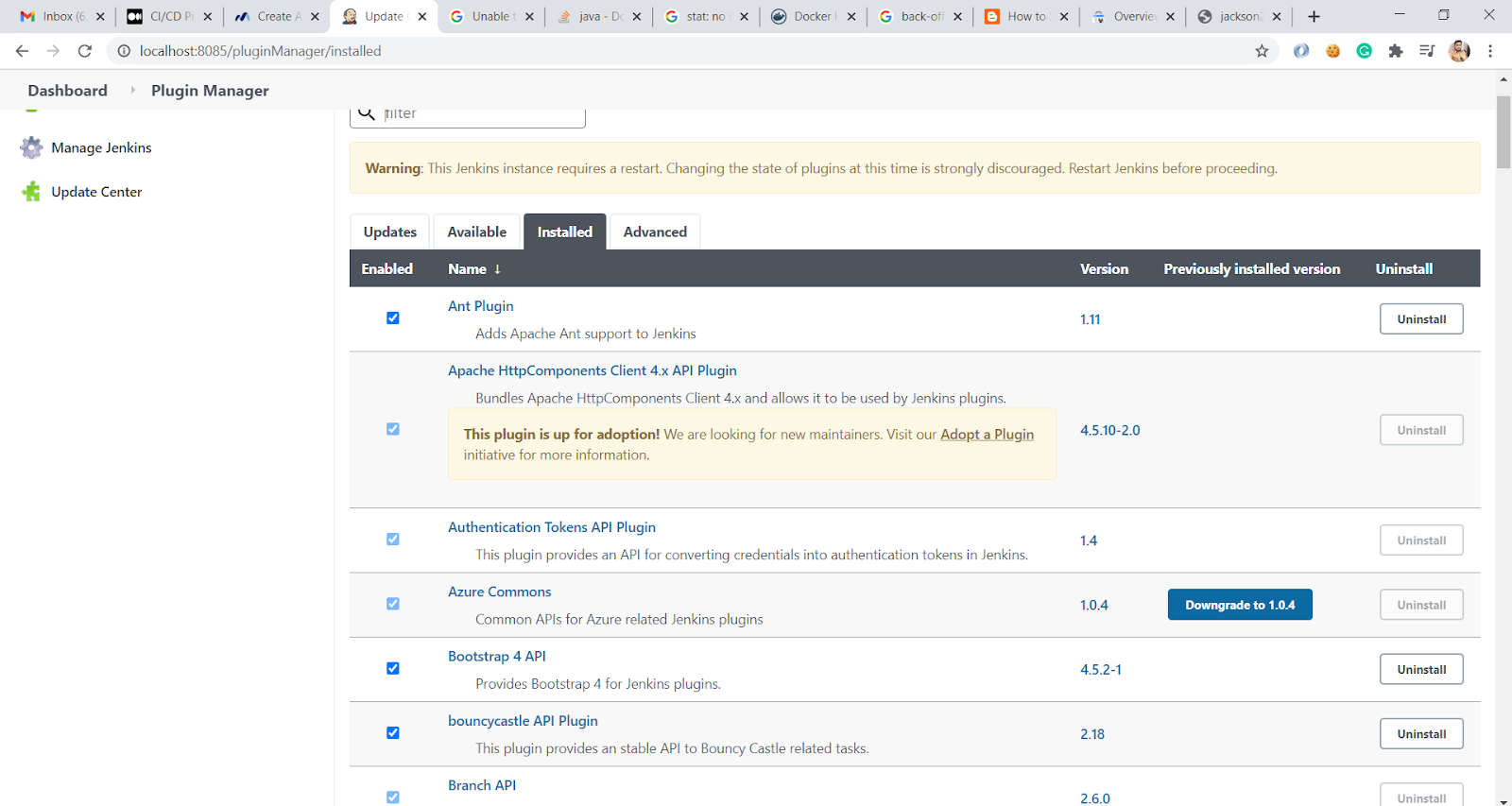Click Azure Commons version 1.0.4
Viewport: 1512px width, 806px height.
(x=1094, y=605)
